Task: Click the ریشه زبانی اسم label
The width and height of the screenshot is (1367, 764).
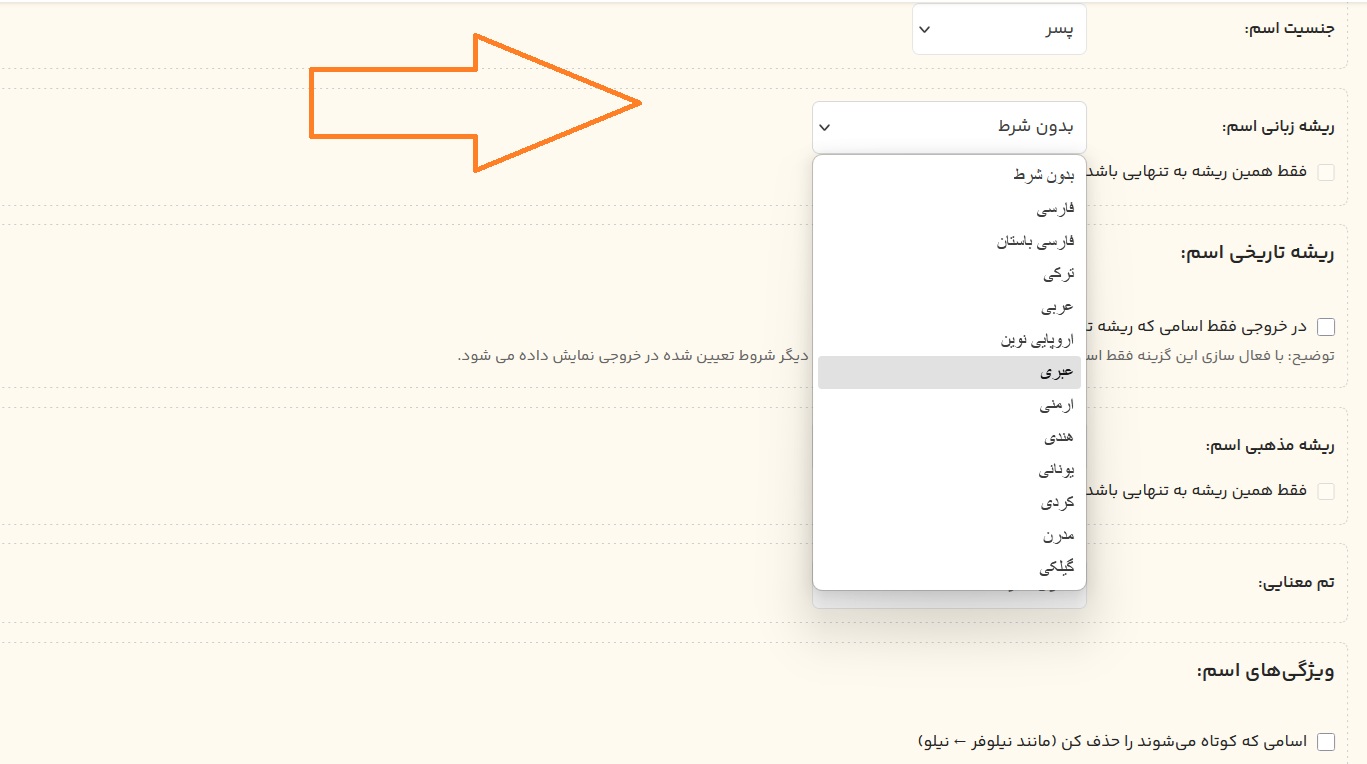Action: [1278, 127]
